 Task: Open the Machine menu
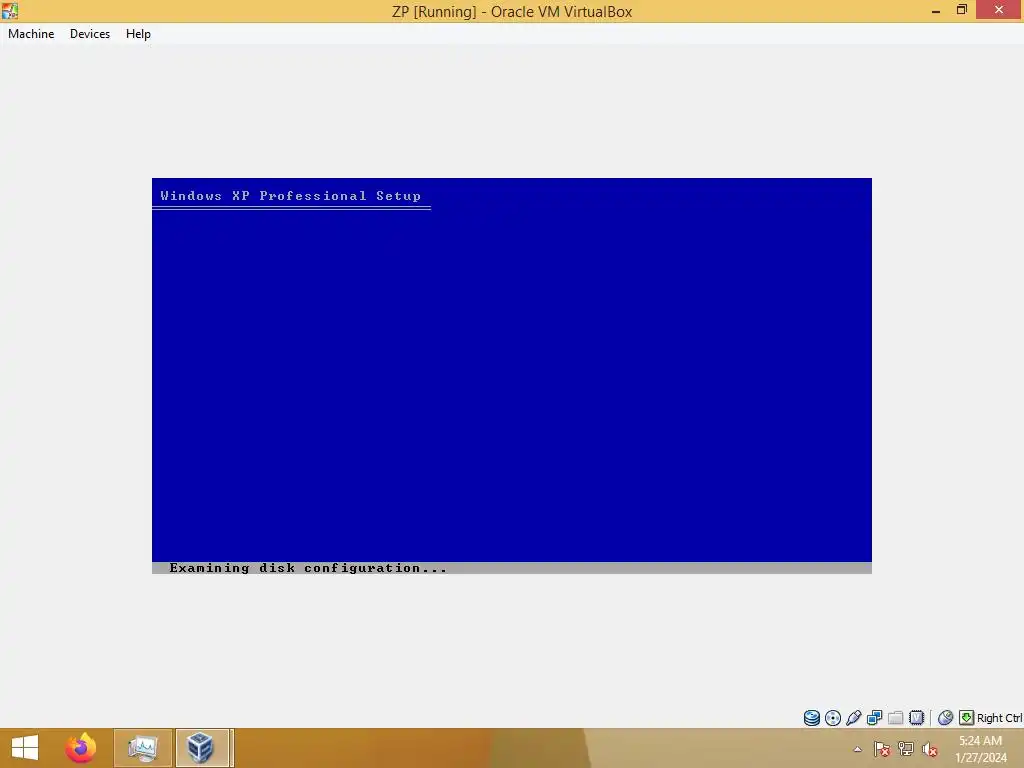point(31,34)
